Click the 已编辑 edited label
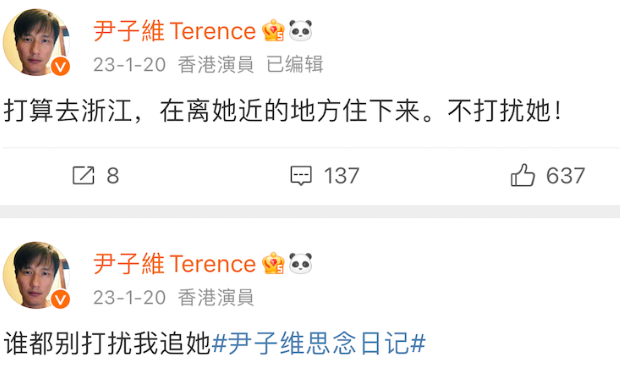Viewport: 620px width, 369px height. tap(295, 64)
